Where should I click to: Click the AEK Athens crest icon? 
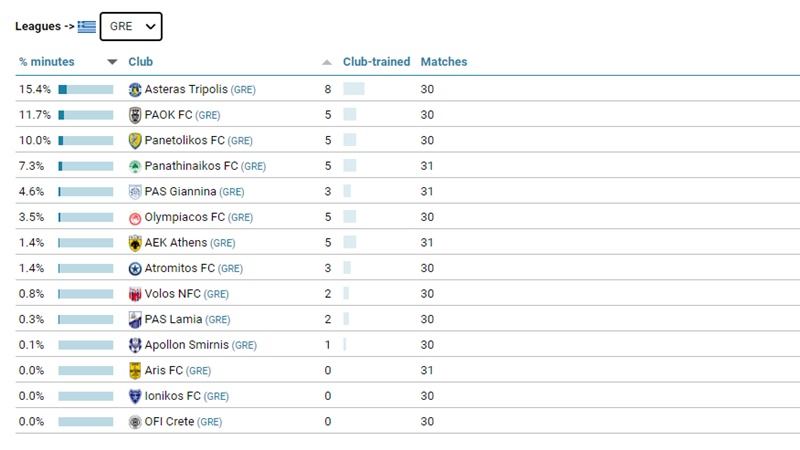(x=135, y=243)
